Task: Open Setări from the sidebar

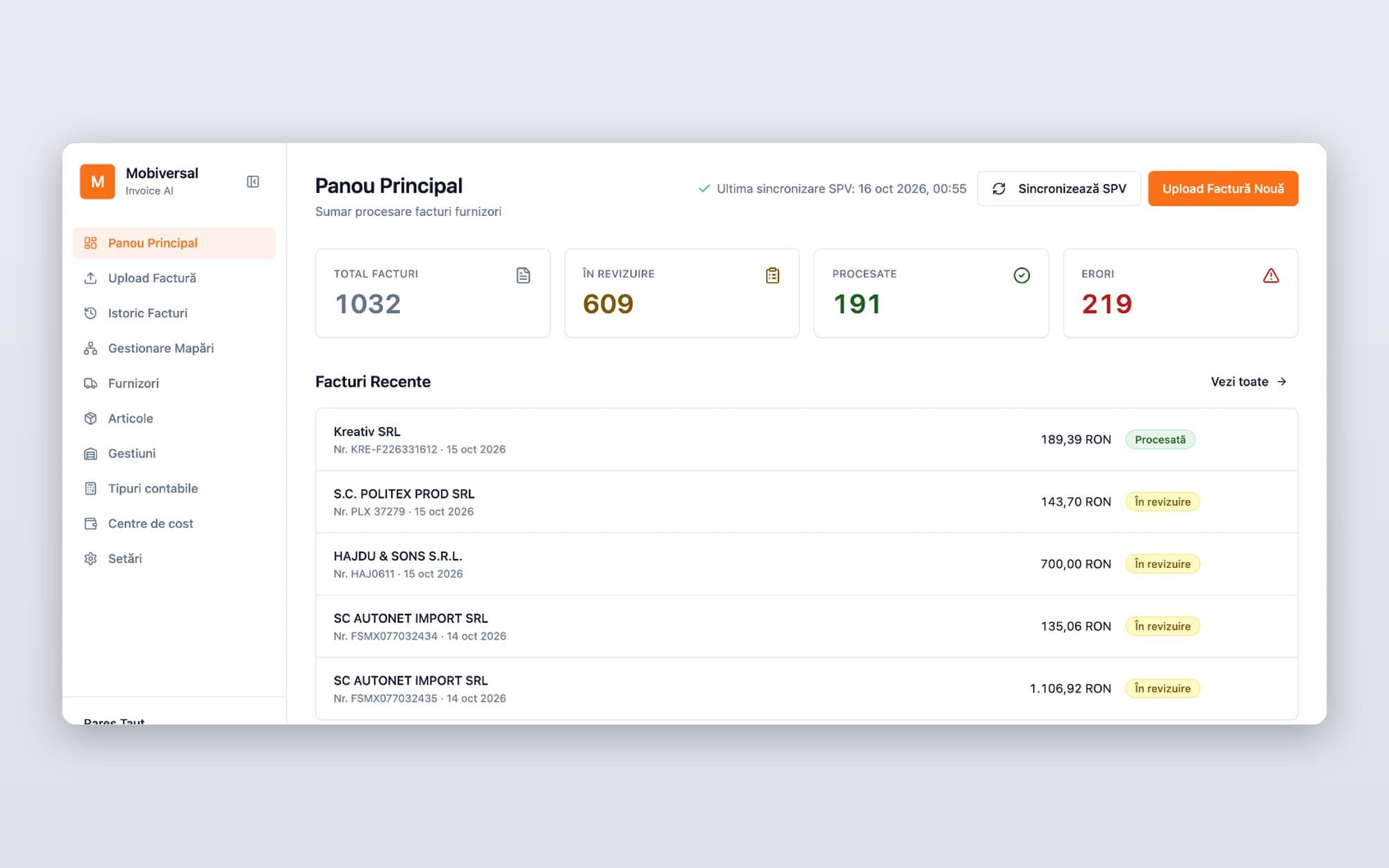Action: click(x=174, y=558)
